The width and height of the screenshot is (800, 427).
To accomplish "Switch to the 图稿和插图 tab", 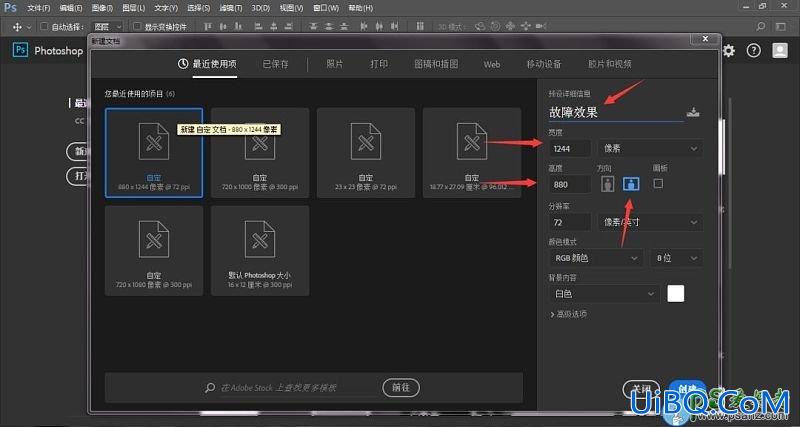I will pos(436,64).
